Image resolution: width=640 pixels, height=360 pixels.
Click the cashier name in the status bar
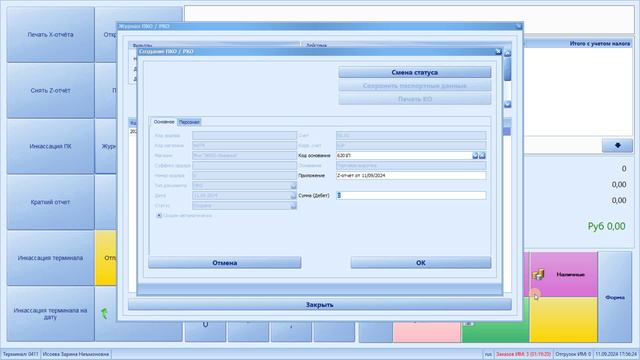(76, 354)
